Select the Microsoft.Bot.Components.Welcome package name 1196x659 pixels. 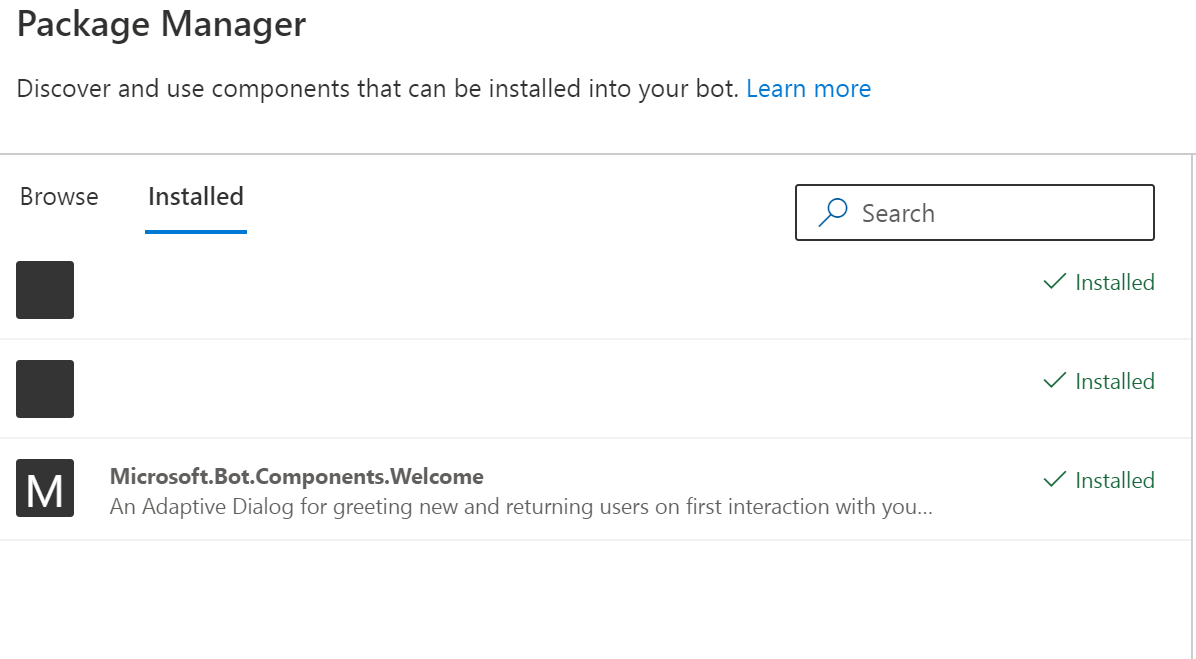click(x=296, y=476)
